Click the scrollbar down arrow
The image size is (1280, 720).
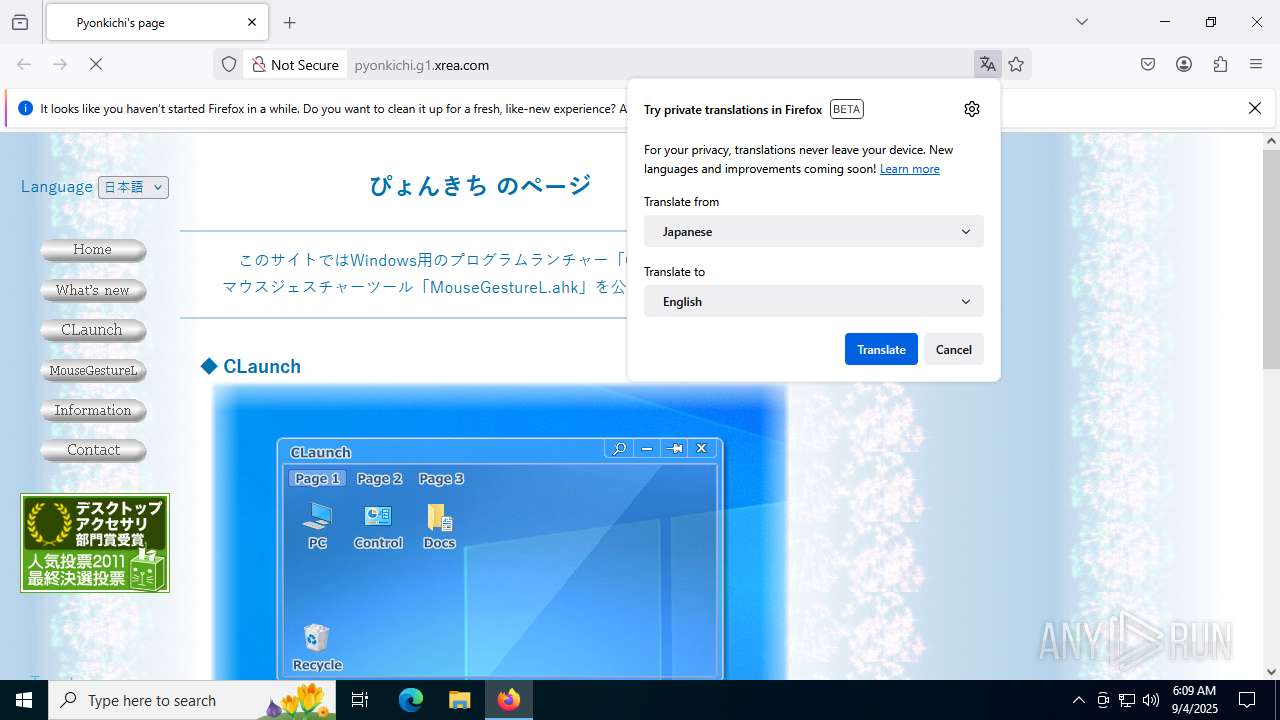[1271, 672]
